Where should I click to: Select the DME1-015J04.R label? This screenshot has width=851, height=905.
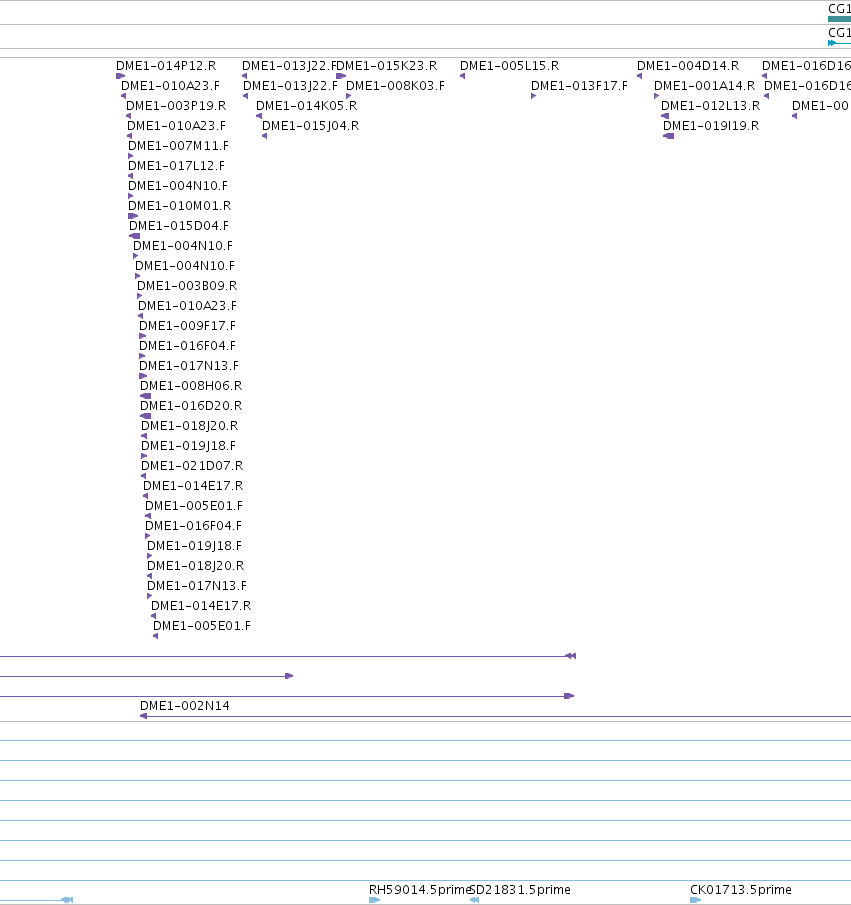311,126
